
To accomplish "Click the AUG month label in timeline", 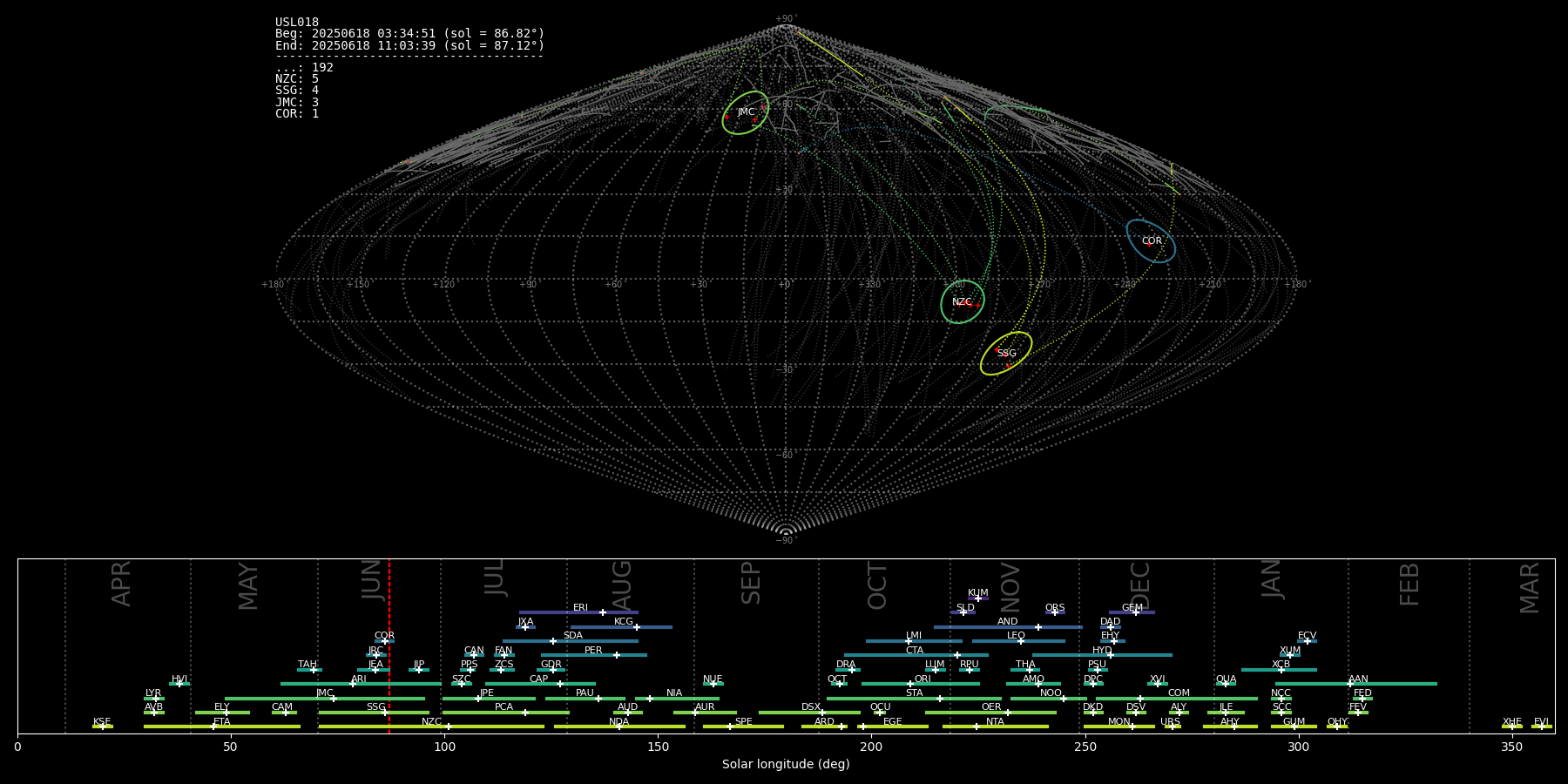I will [x=622, y=585].
